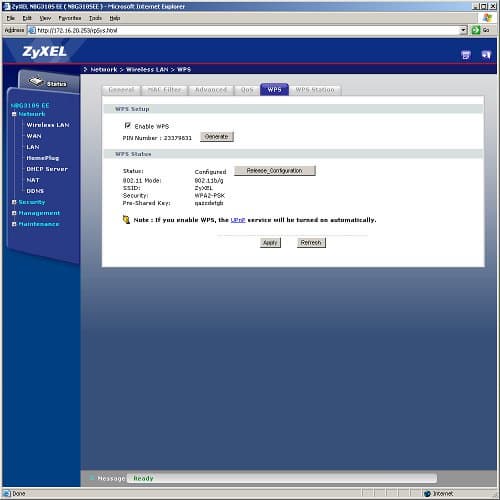Switch to the QoS tab
Screen dimensions: 500x500
[x=247, y=90]
